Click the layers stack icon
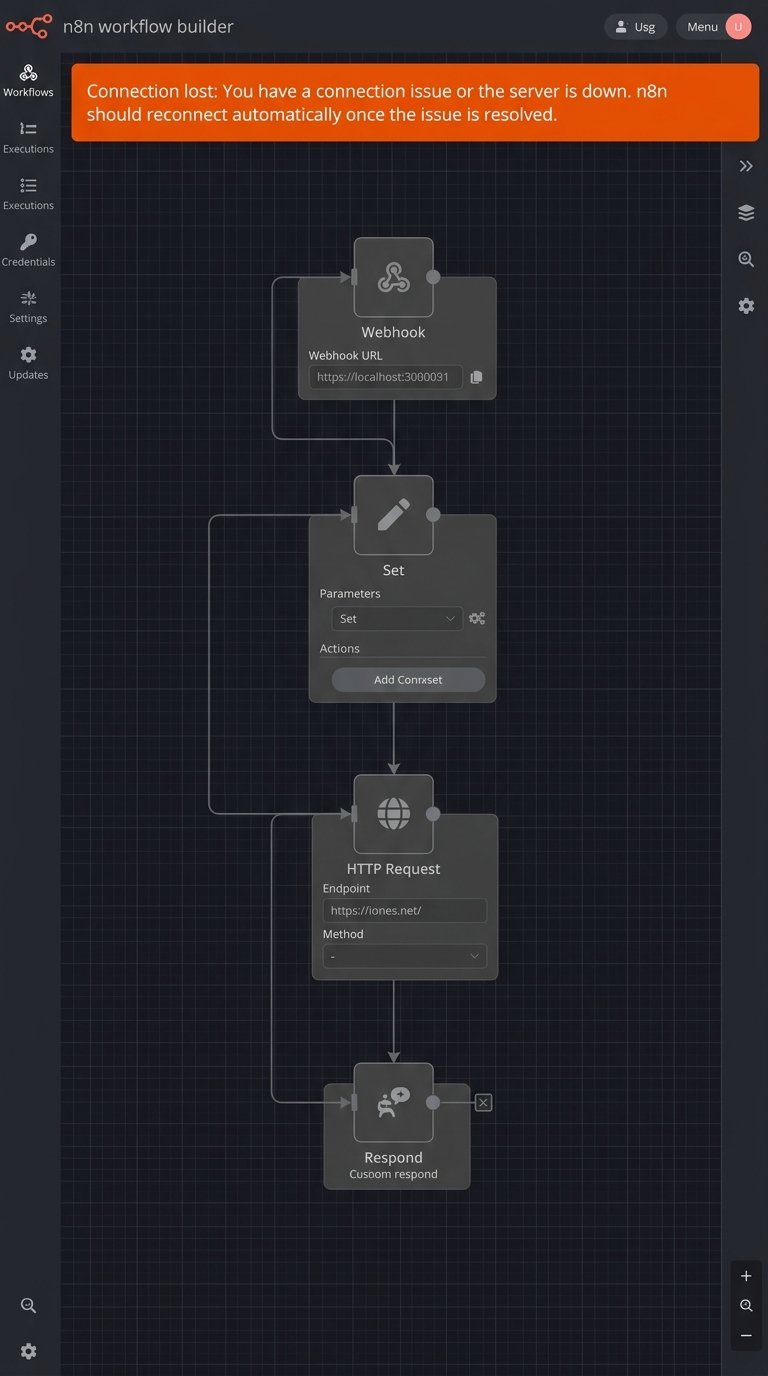Viewport: 768px width, 1376px height. click(746, 212)
